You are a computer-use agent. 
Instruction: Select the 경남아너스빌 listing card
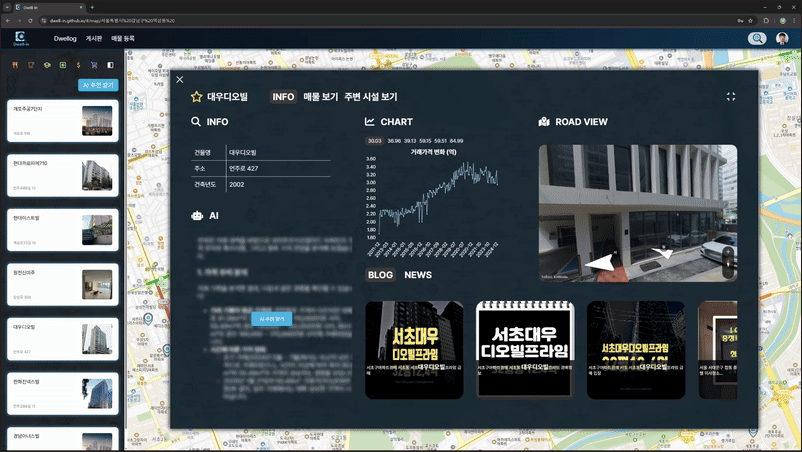pyautogui.click(x=62, y=439)
